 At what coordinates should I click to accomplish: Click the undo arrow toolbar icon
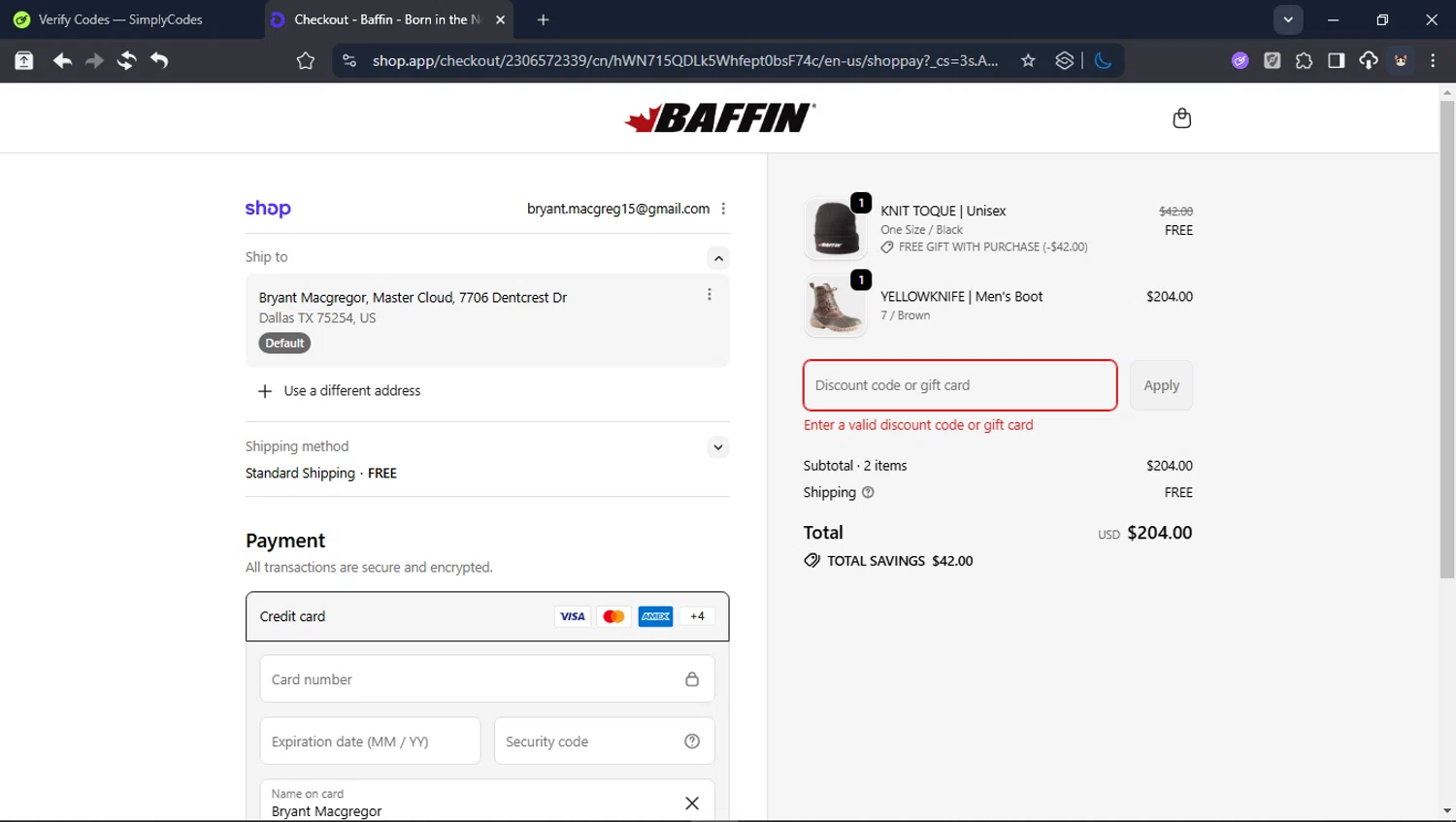click(x=159, y=61)
